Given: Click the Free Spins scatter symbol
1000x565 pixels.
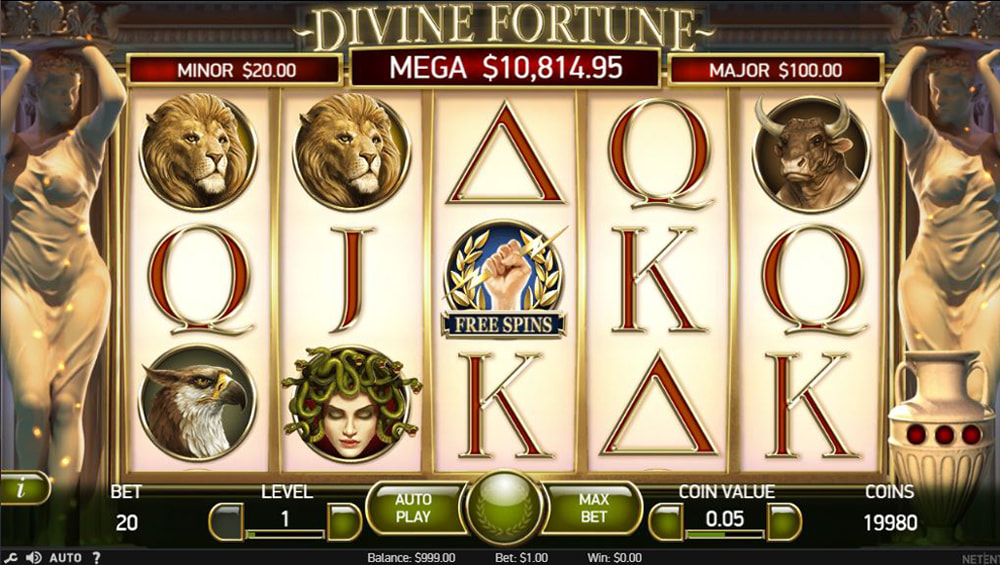Looking at the screenshot, I should click(x=504, y=279).
